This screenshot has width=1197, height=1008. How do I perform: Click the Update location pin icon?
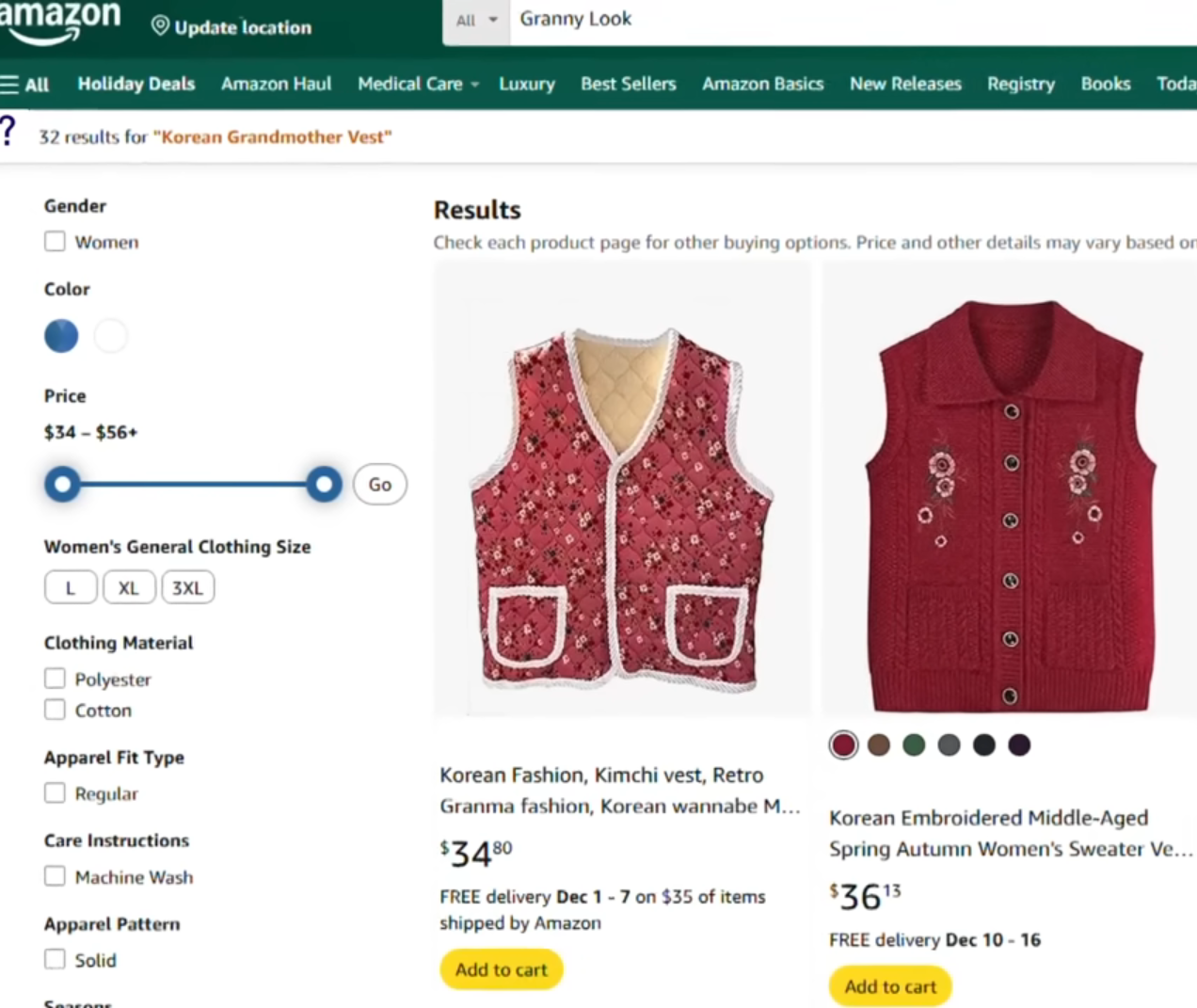pos(161,26)
